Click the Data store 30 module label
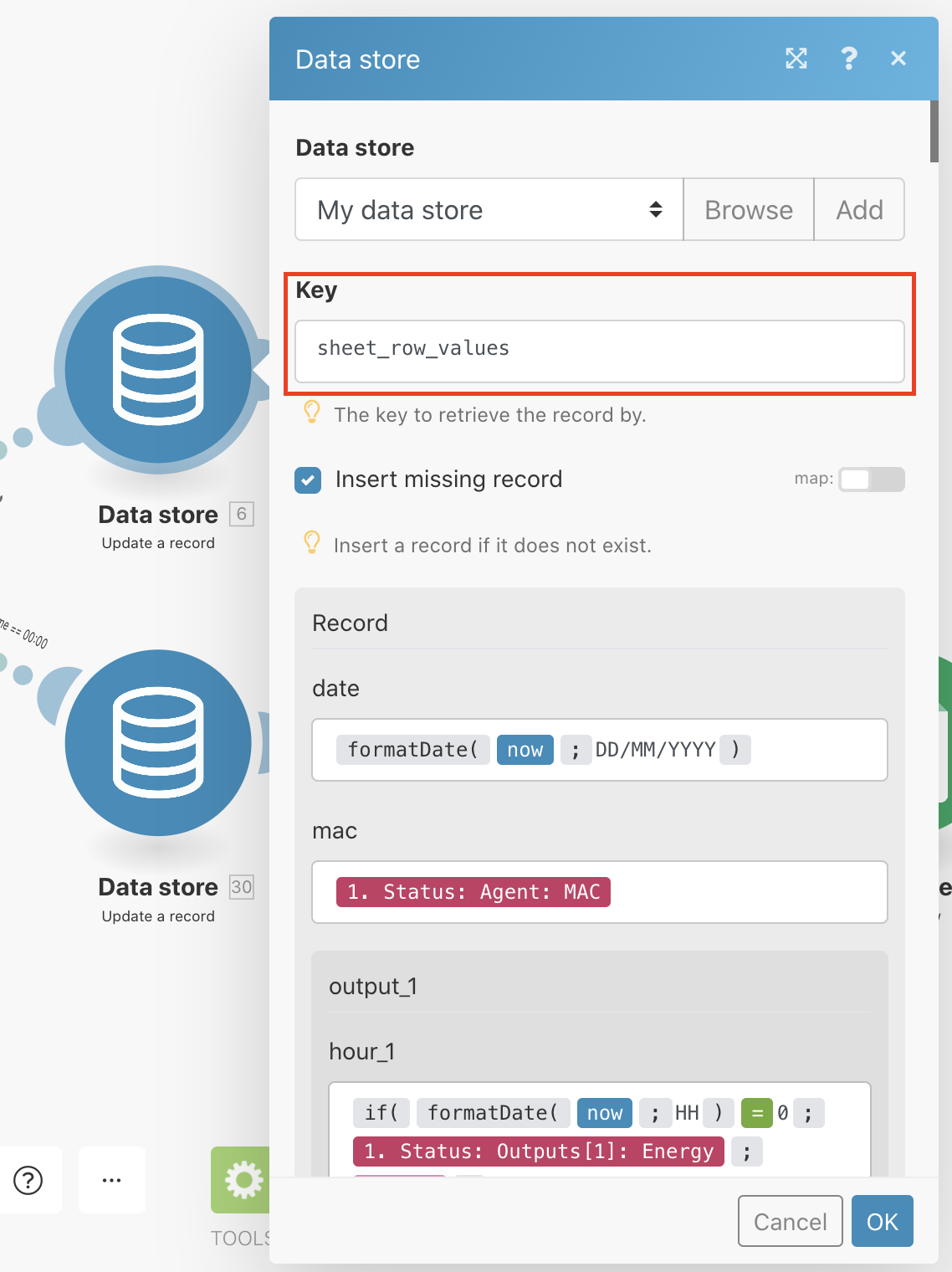The width and height of the screenshot is (952, 1272). [158, 887]
